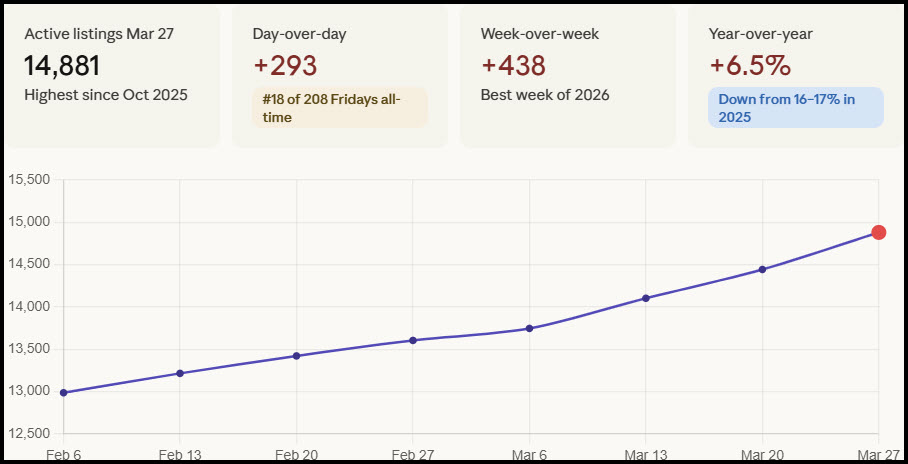Screen dimensions: 908x464
Task: Click the Mar 6 chart data point
Action: [529, 329]
